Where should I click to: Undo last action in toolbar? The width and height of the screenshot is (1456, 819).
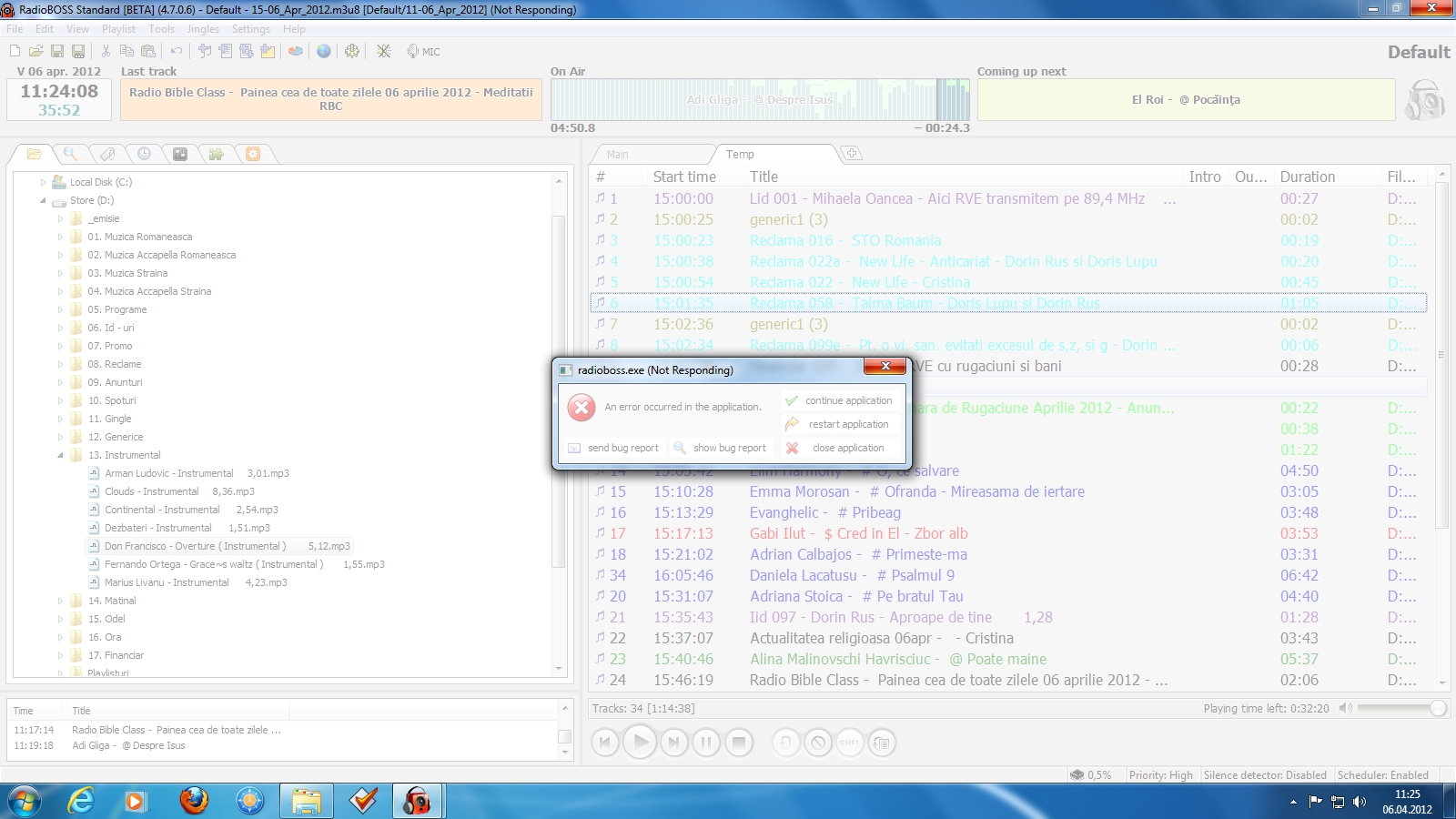pyautogui.click(x=177, y=51)
